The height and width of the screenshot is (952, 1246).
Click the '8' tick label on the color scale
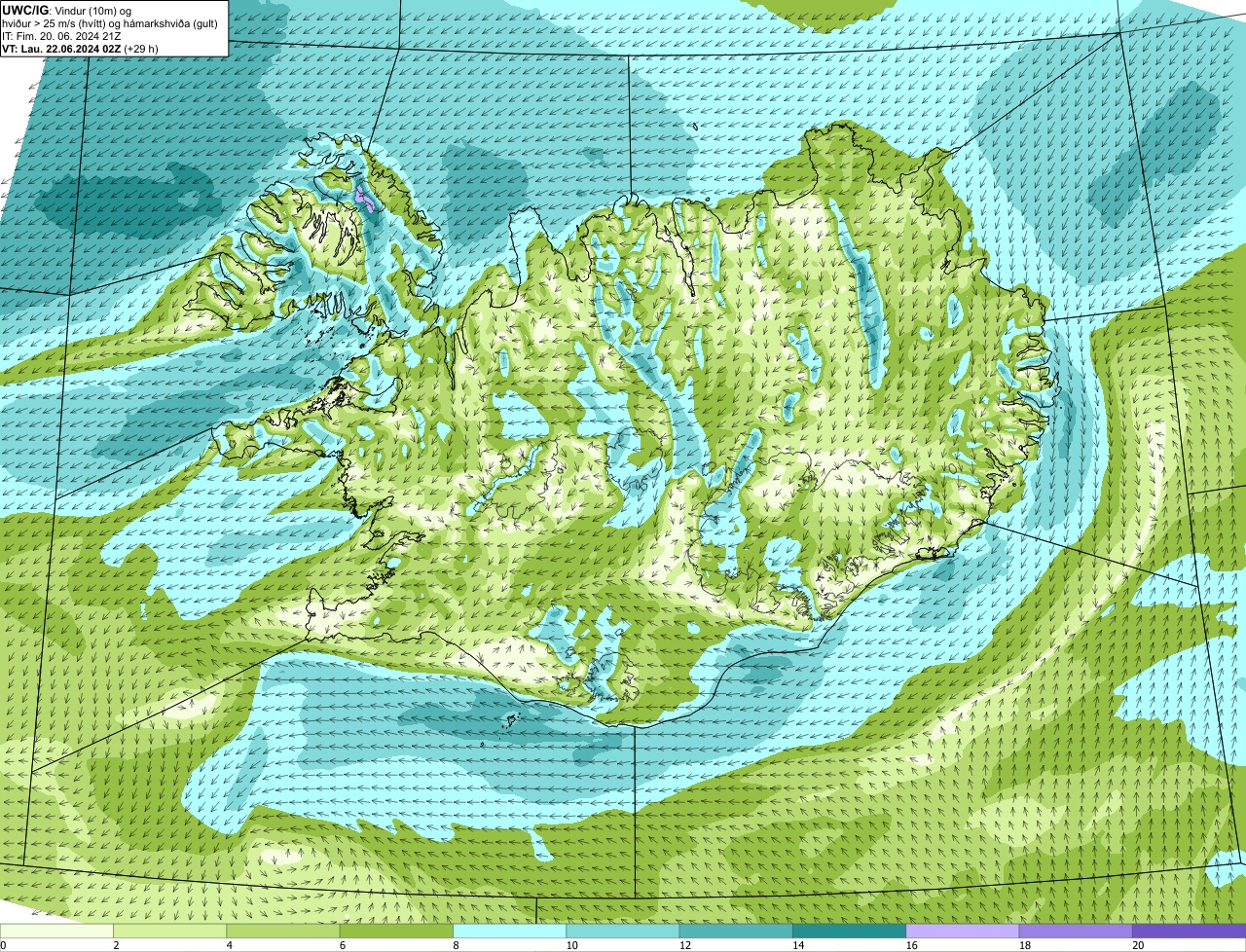click(455, 945)
